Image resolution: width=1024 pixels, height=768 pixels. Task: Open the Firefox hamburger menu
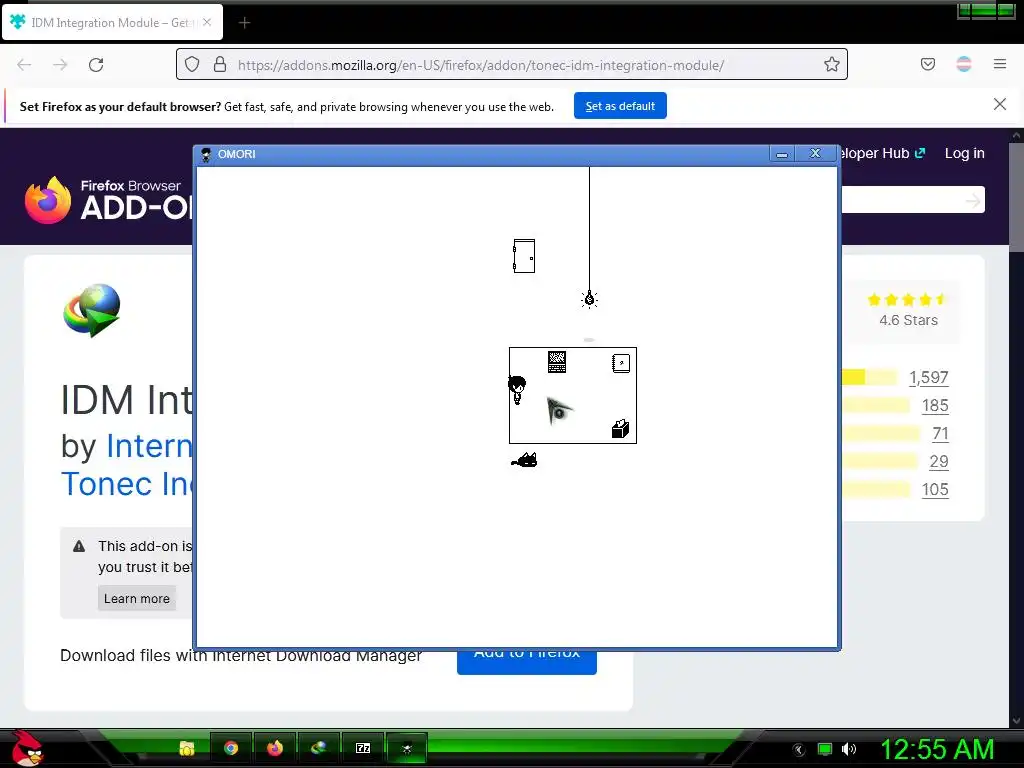pyautogui.click(x=1000, y=64)
